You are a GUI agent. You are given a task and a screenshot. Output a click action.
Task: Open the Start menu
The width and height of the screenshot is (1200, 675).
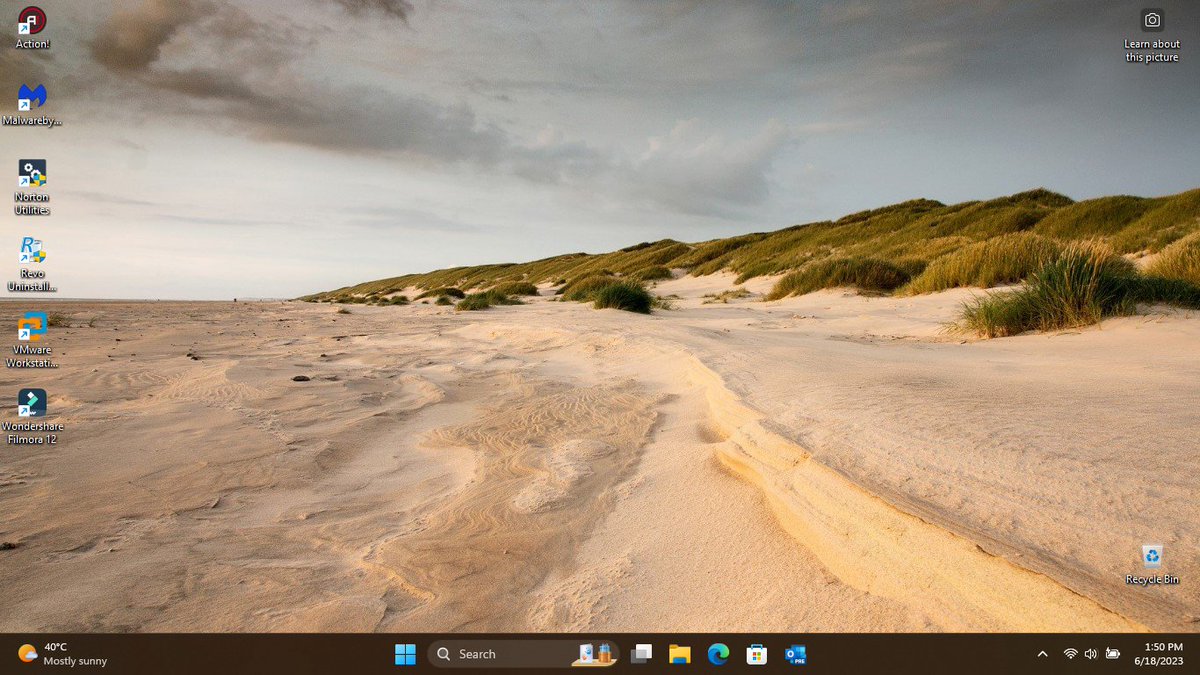coord(405,653)
